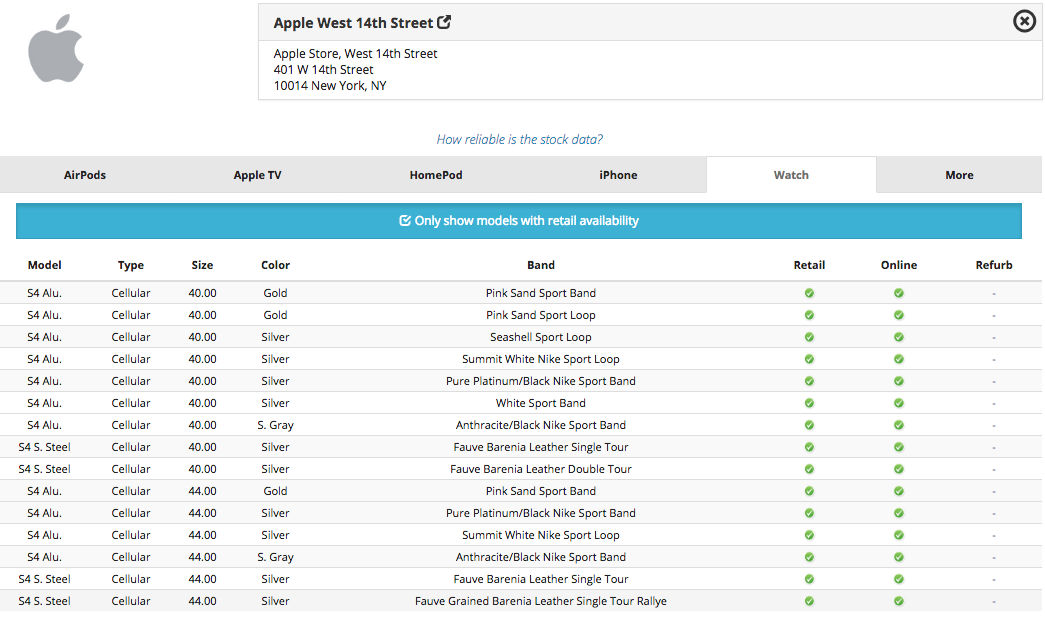
Task: Switch to the iPhone tab
Action: pos(618,175)
